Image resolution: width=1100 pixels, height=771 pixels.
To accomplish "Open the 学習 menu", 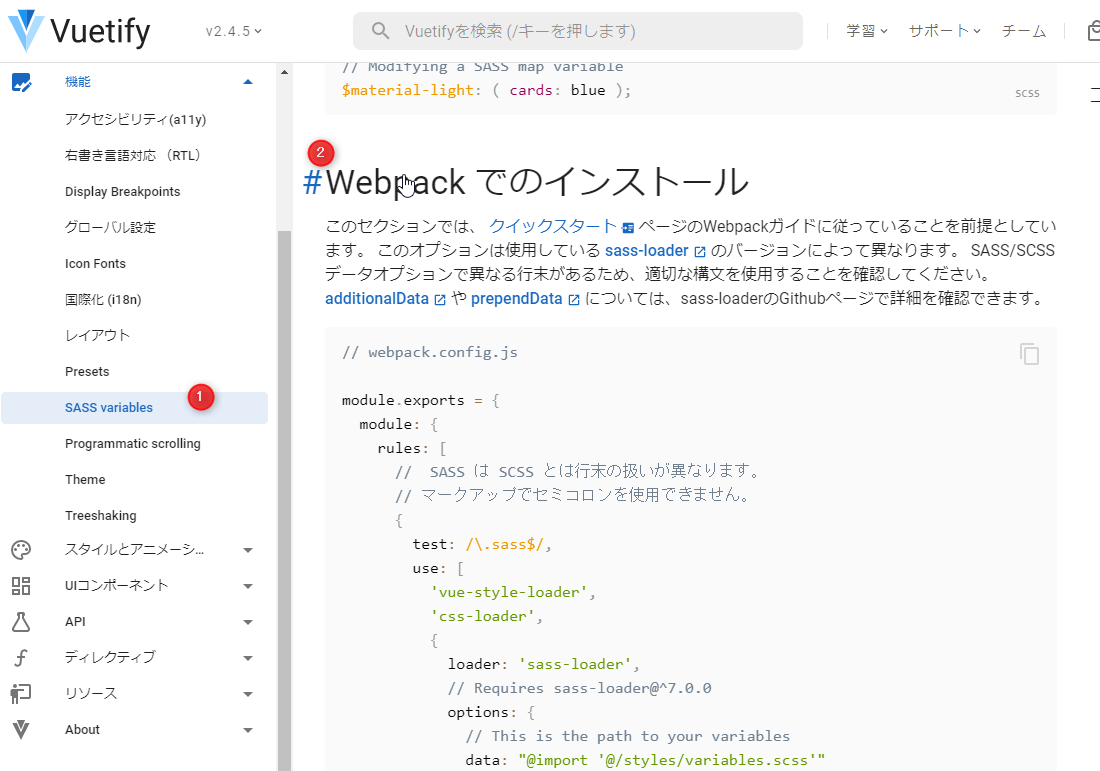I will (866, 31).
